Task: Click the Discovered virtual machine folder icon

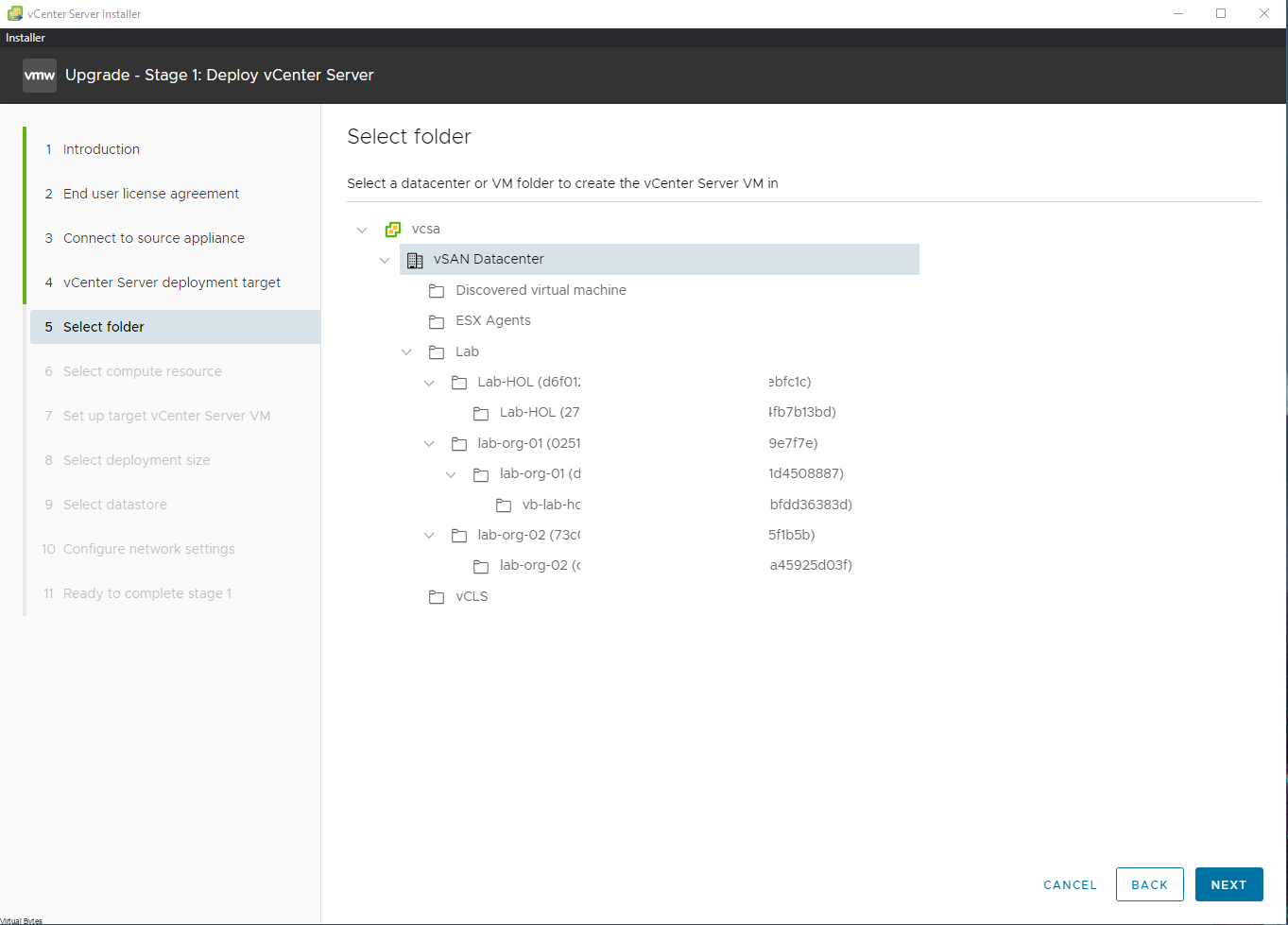Action: pos(436,290)
